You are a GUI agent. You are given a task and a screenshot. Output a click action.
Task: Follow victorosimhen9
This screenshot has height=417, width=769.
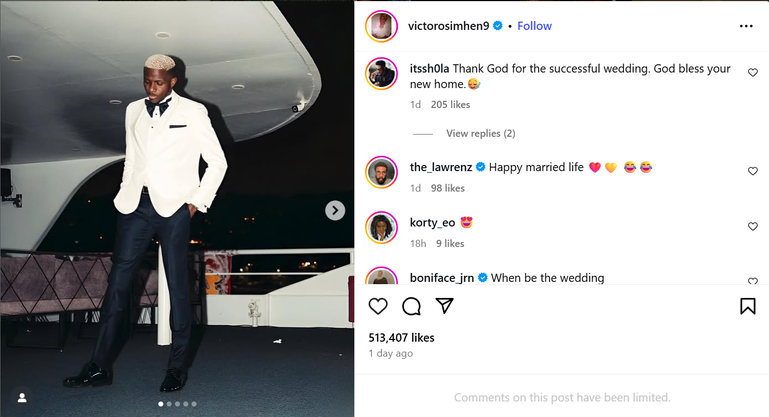(534, 26)
